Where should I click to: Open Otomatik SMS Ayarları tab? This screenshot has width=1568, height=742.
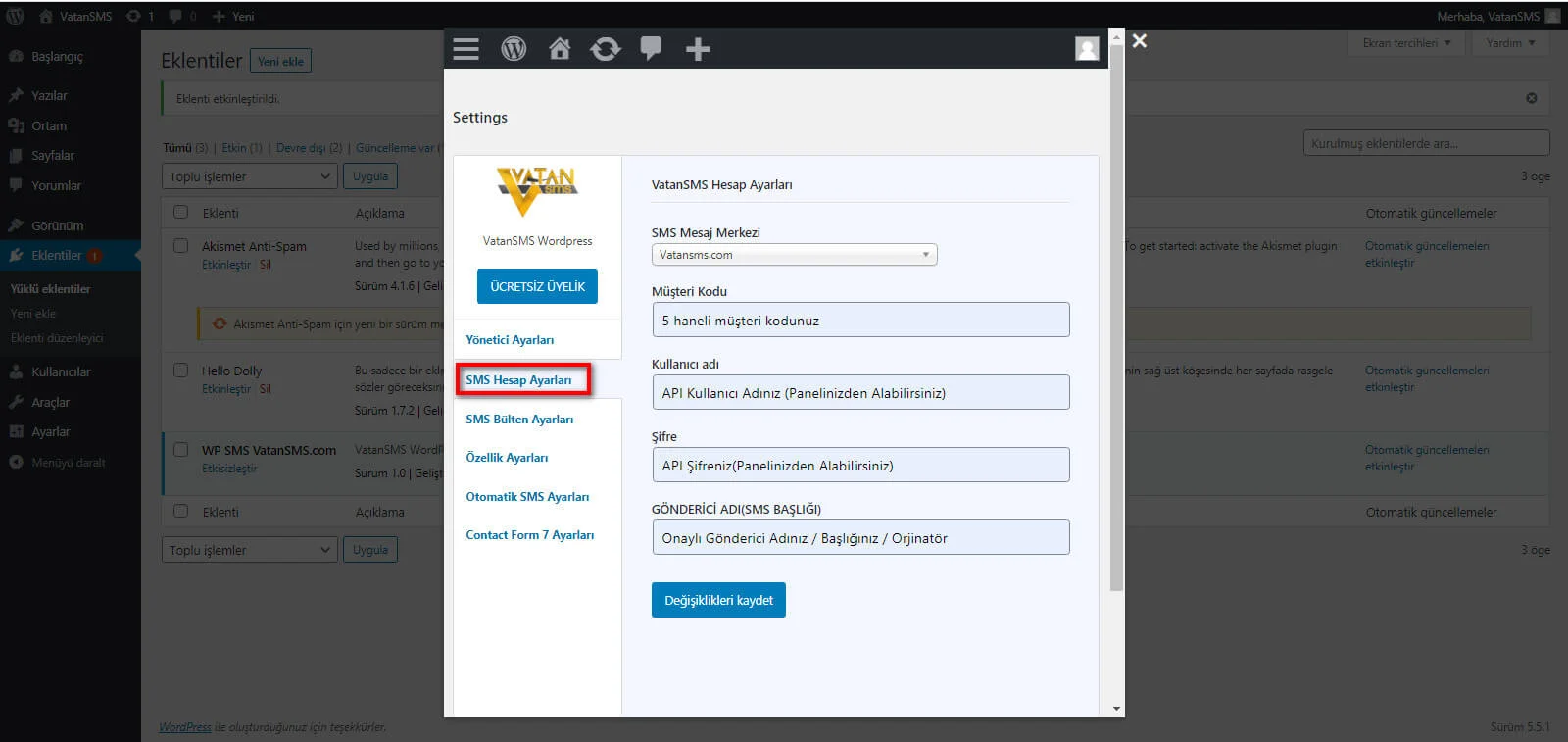pos(527,497)
